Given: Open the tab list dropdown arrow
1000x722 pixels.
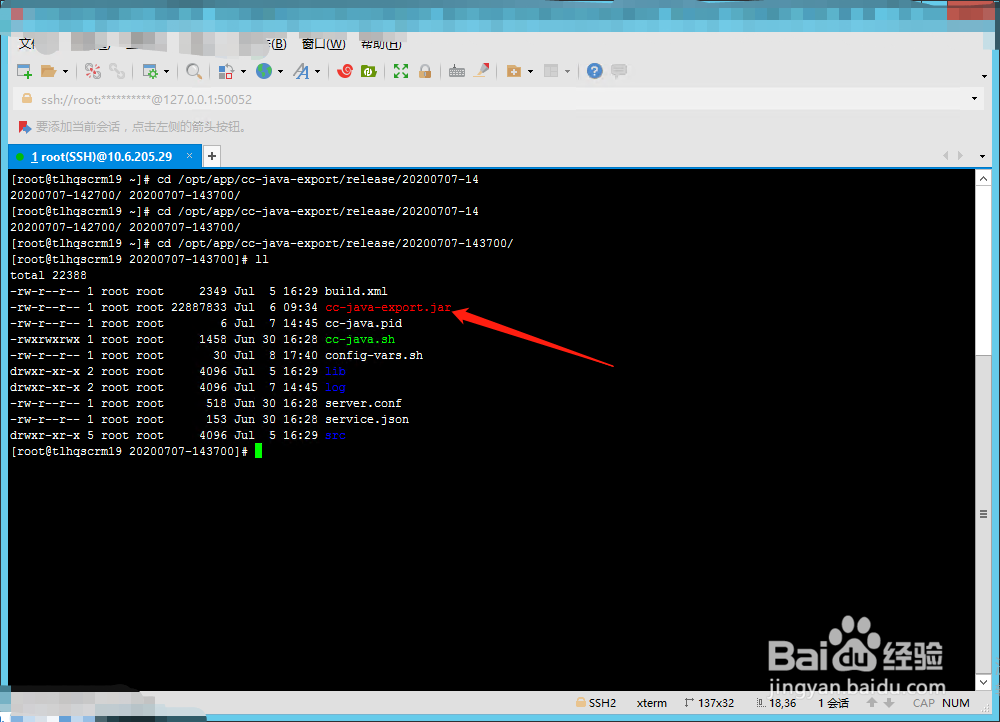Looking at the screenshot, I should click(x=982, y=156).
